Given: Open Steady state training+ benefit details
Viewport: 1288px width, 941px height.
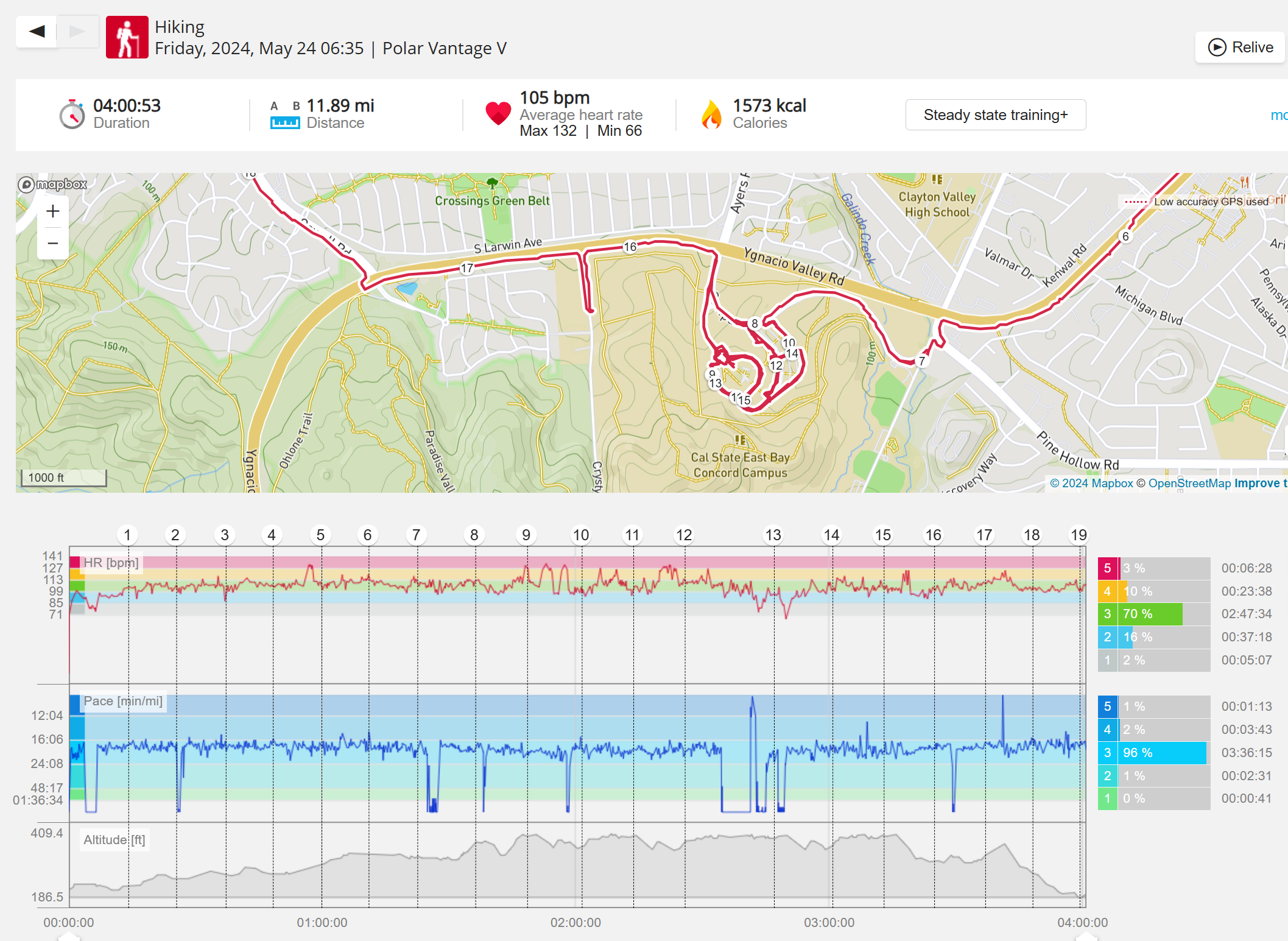Looking at the screenshot, I should [995, 115].
